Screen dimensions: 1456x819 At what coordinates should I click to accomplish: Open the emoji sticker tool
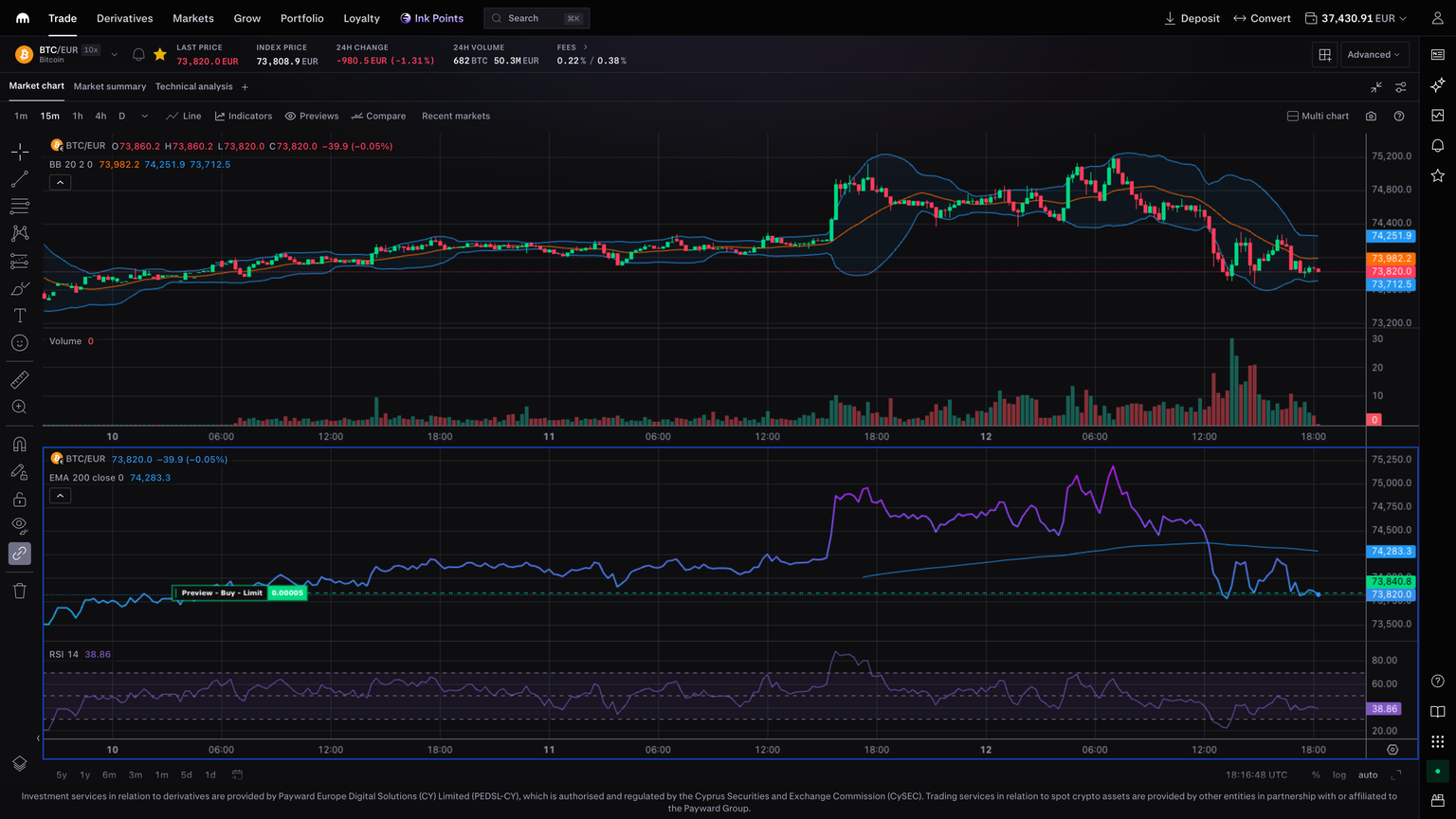coord(20,343)
